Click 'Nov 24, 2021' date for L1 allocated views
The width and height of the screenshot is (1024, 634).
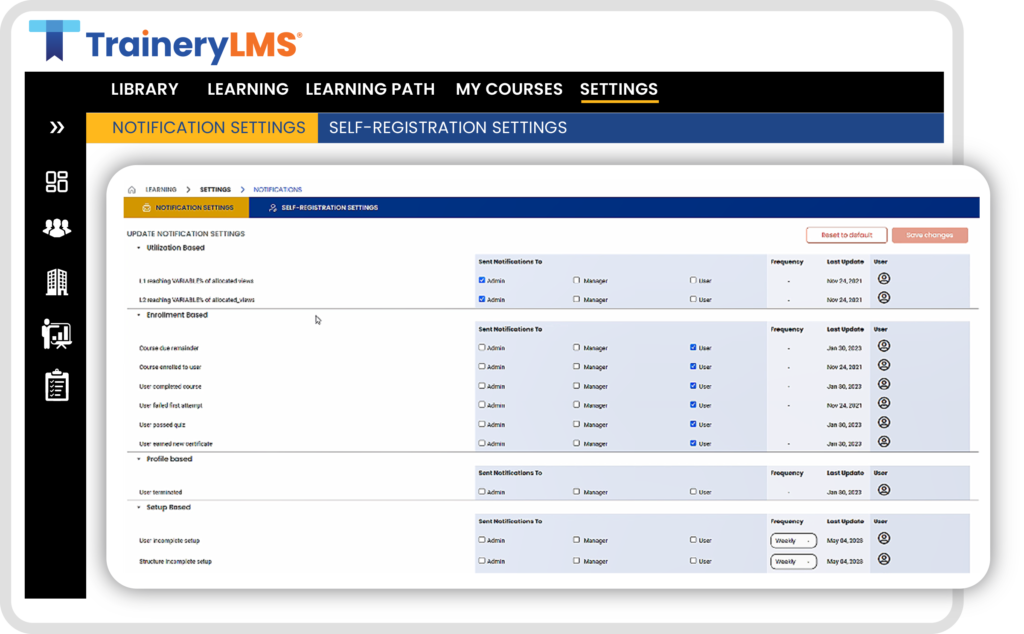844,281
